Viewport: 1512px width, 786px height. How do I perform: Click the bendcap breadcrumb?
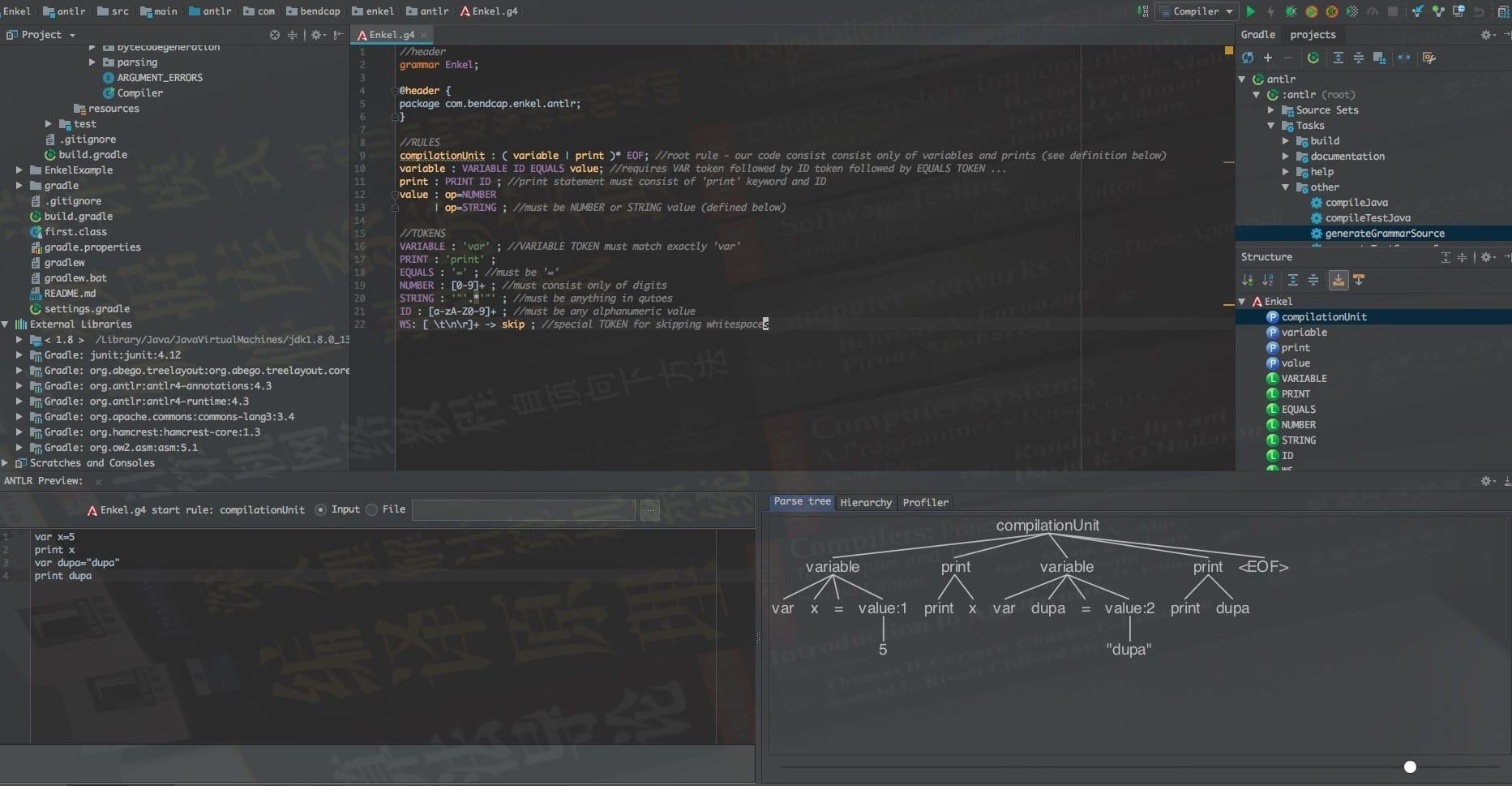313,11
